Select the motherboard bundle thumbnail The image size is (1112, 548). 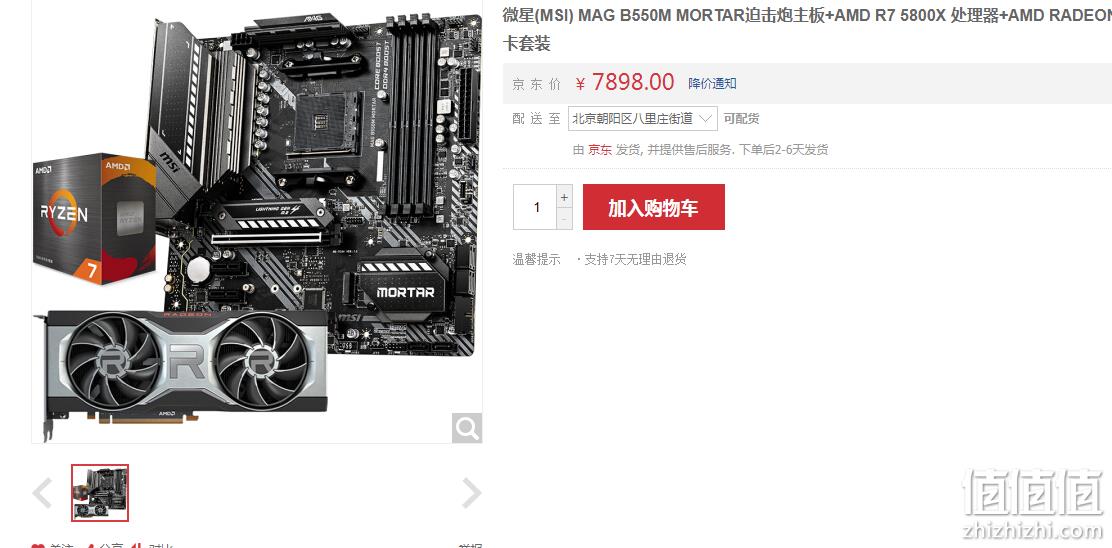pos(100,493)
